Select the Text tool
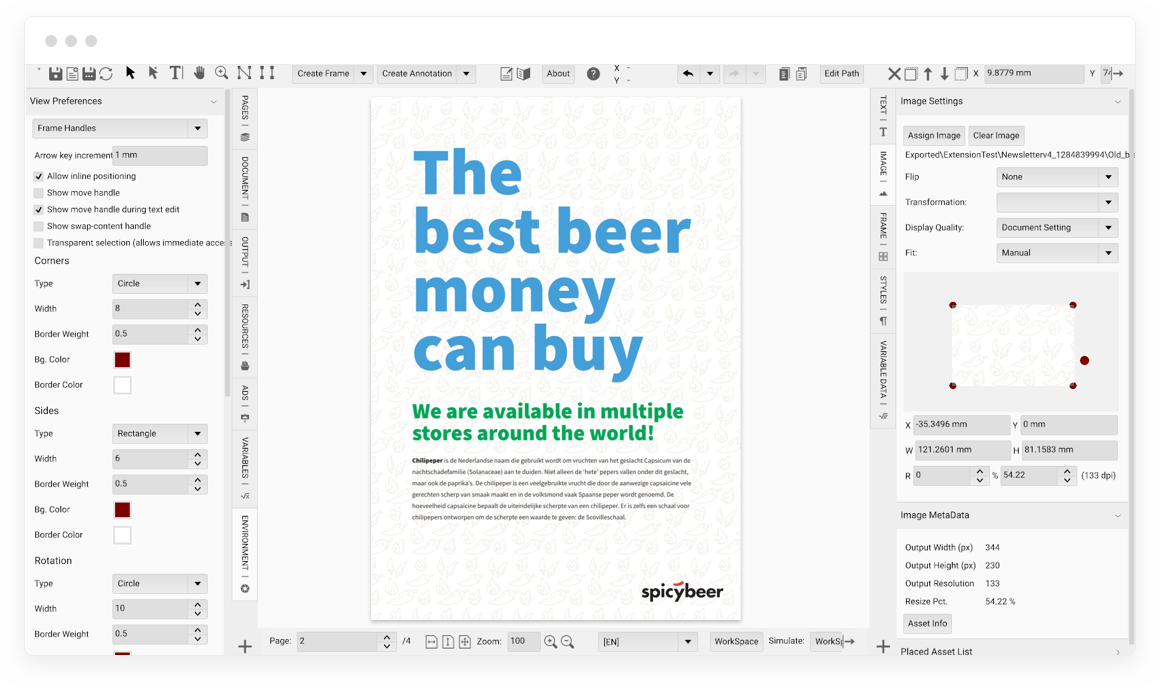Viewport: 1160px width, 688px height. click(175, 72)
